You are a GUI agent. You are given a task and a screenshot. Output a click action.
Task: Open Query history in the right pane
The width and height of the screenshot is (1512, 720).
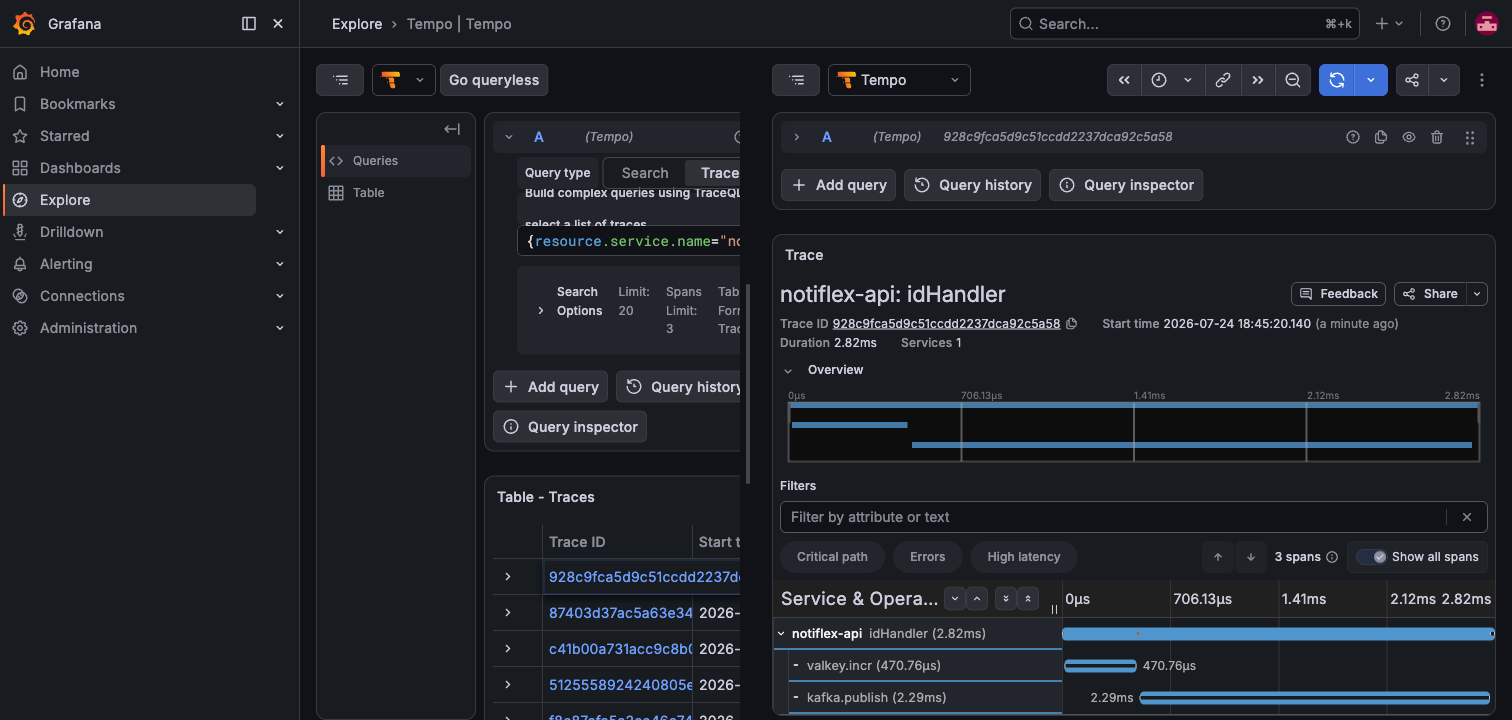click(973, 185)
